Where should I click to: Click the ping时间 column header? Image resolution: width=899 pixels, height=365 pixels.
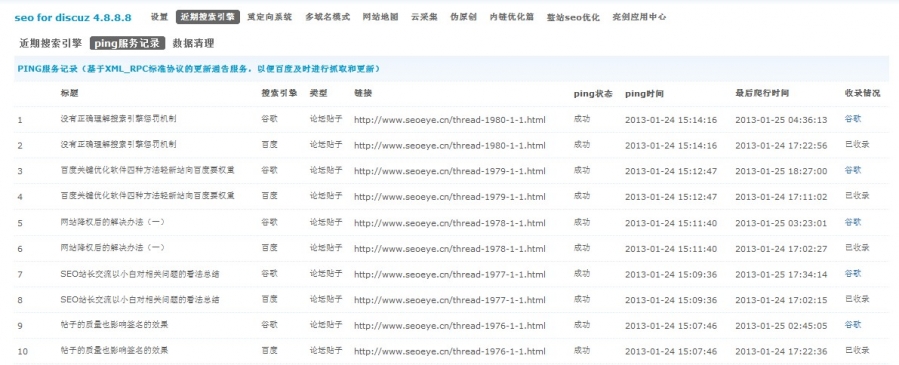pos(644,93)
